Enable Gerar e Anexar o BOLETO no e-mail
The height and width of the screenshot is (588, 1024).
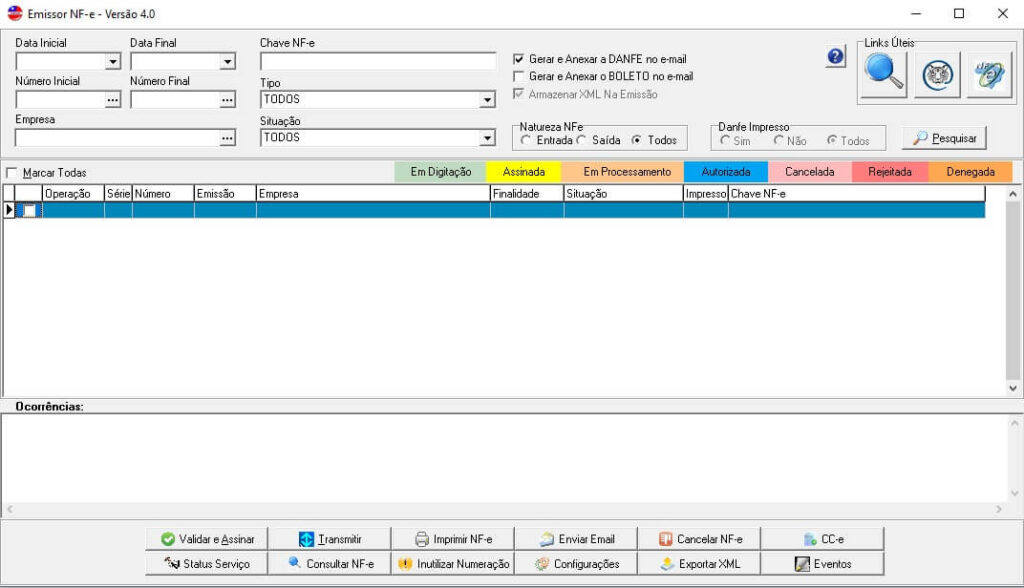click(519, 76)
